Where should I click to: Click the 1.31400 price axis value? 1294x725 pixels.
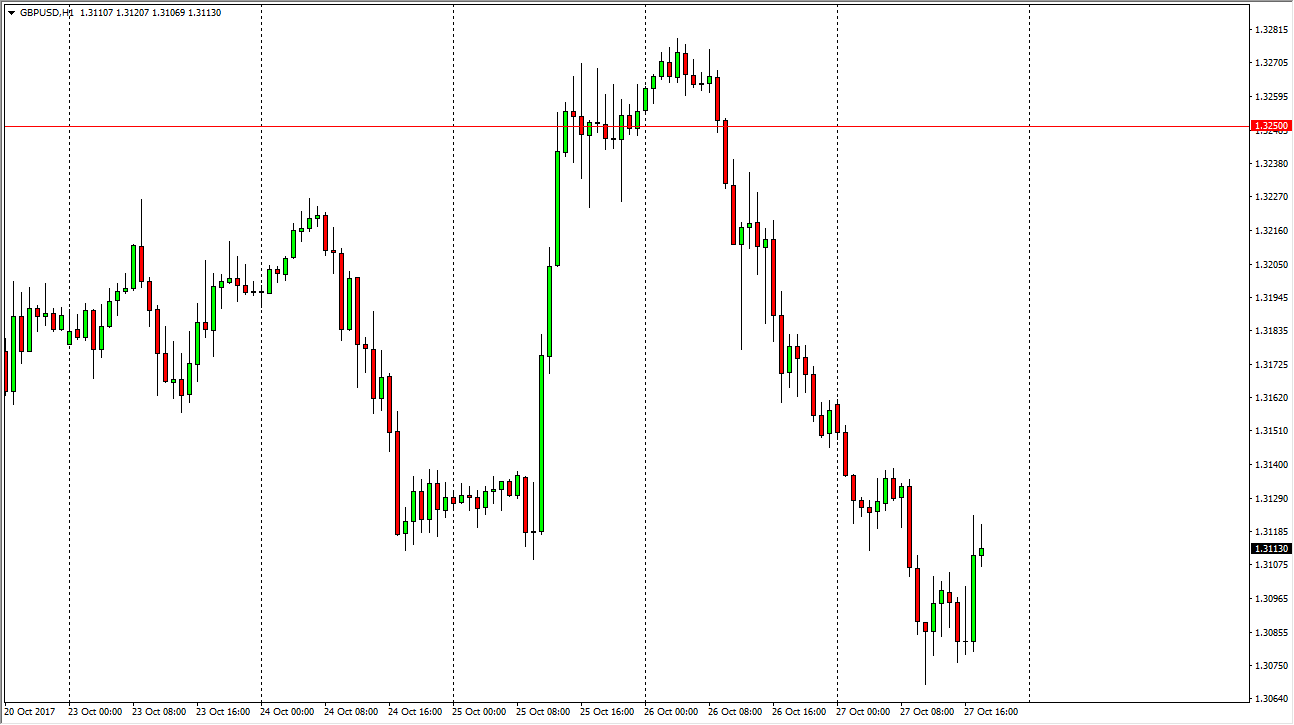(x=1271, y=465)
